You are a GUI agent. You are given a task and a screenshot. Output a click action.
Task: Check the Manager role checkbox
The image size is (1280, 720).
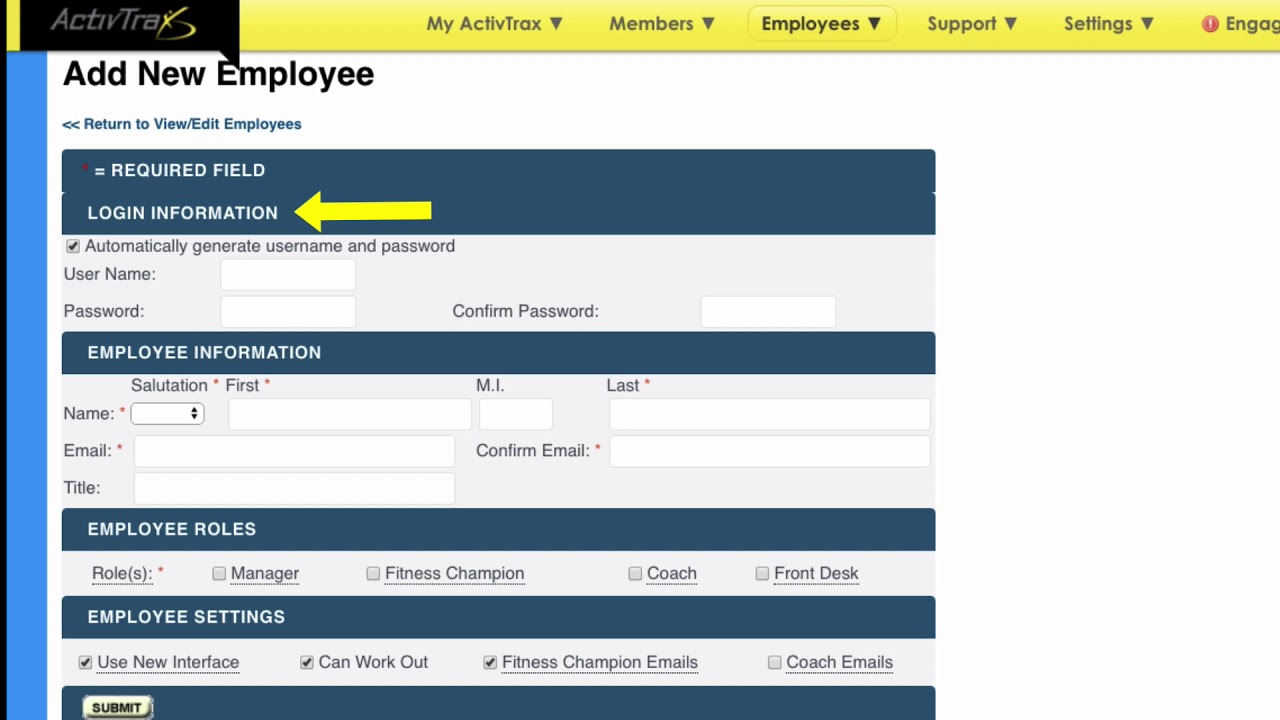(x=219, y=573)
